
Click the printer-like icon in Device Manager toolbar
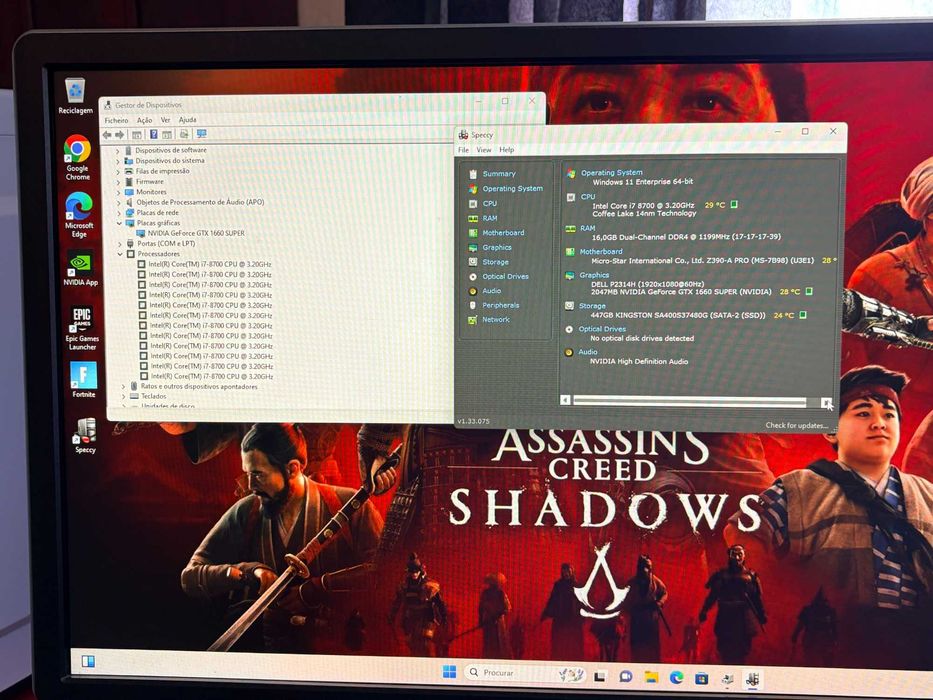[184, 134]
